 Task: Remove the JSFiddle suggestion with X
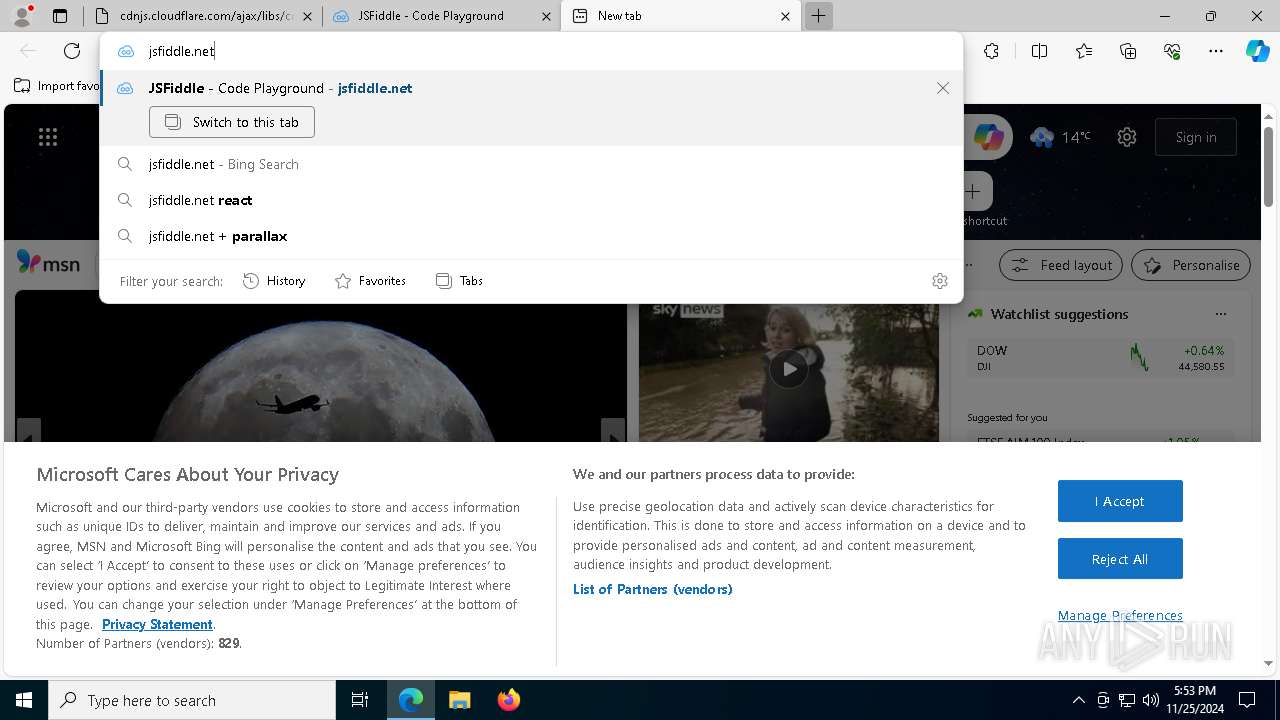pyautogui.click(x=942, y=88)
